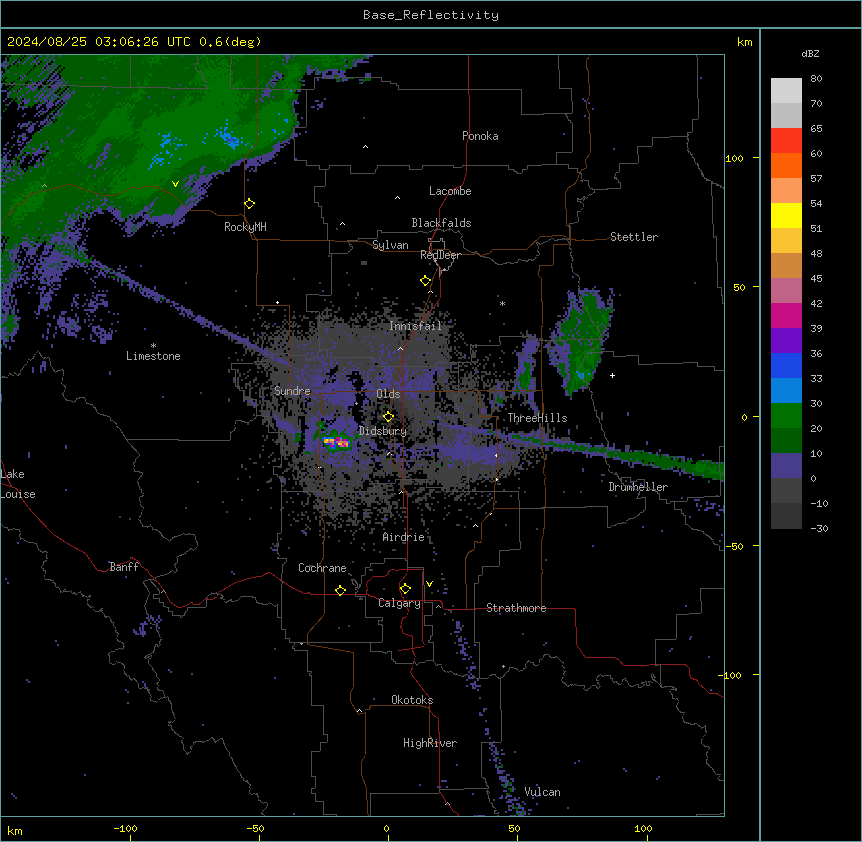
Task: Select the Lacombe city label
Action: [x=450, y=191]
